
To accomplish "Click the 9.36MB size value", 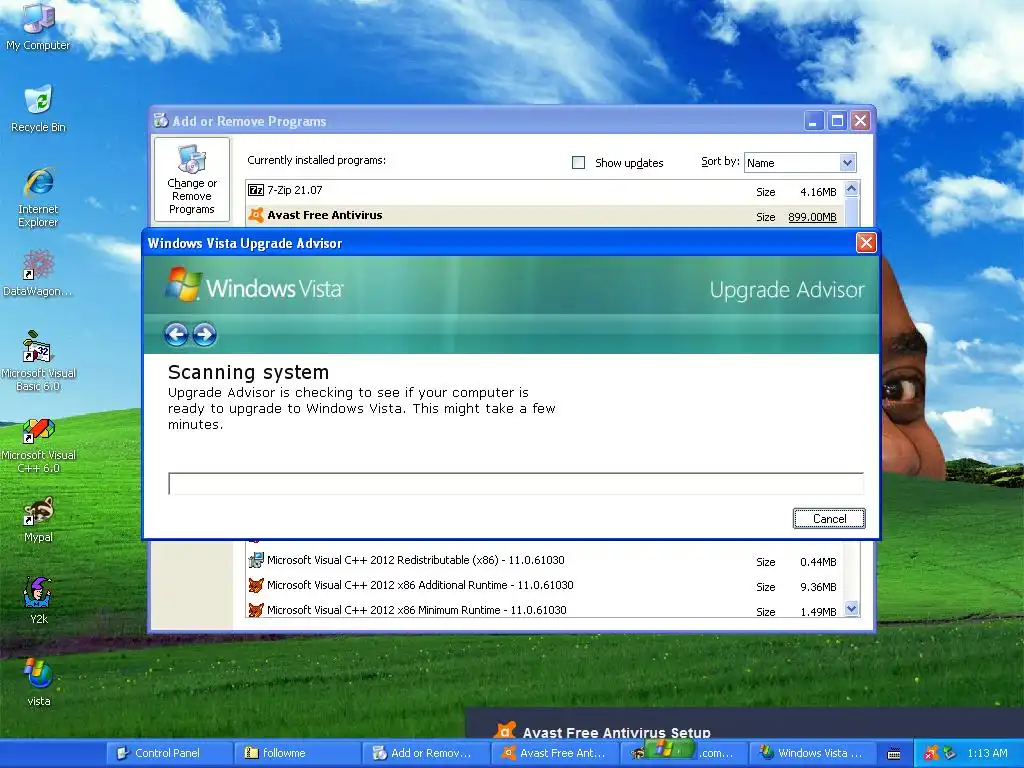I will tap(818, 586).
